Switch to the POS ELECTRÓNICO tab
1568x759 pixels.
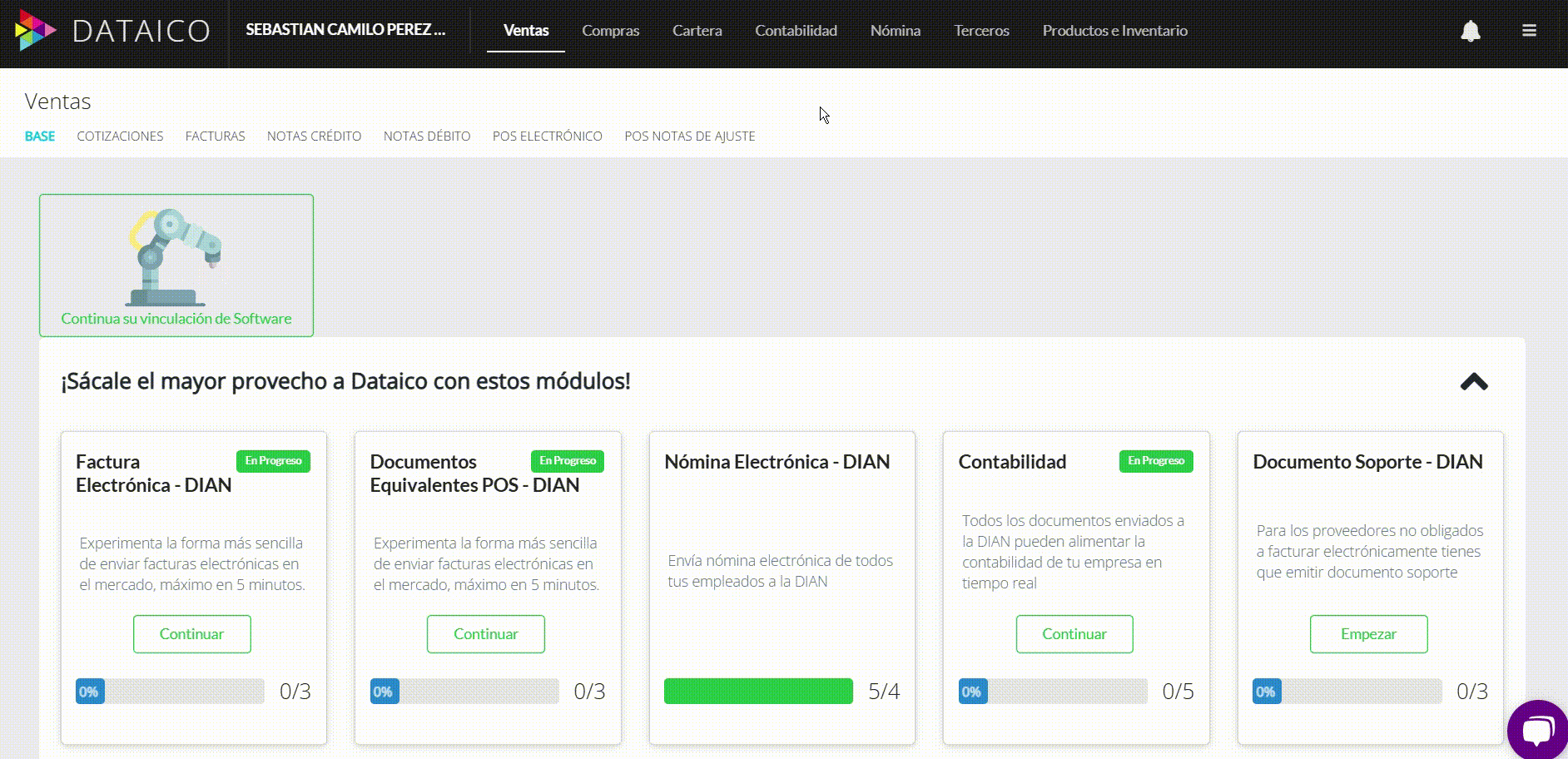point(547,136)
